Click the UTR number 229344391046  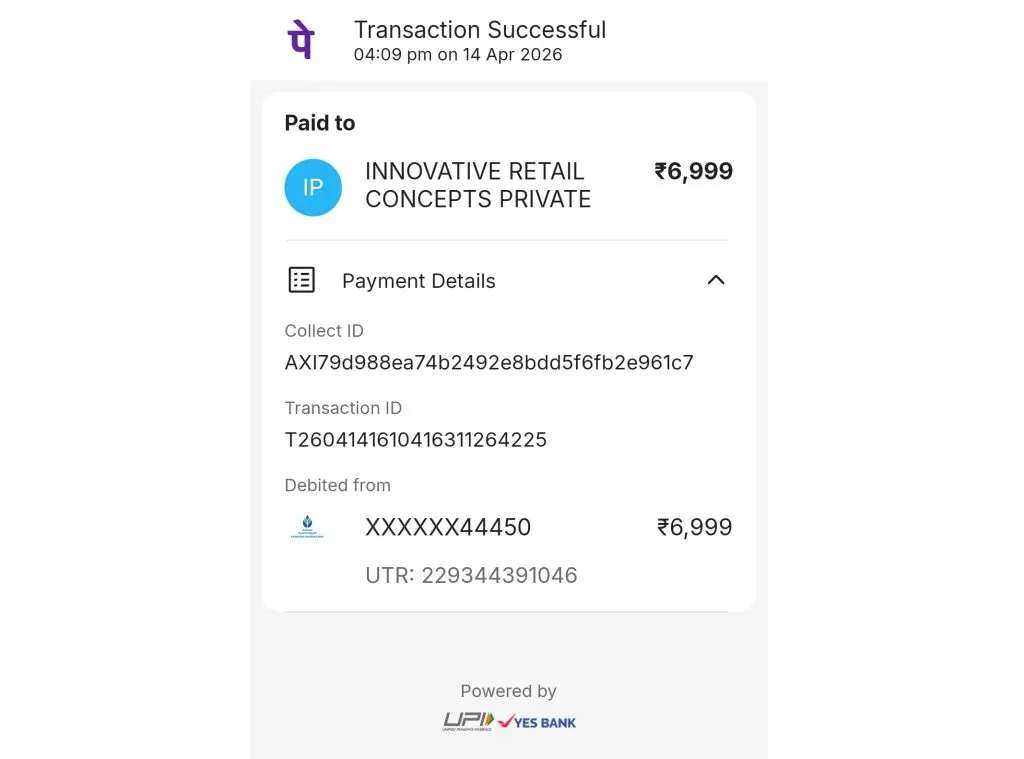click(x=471, y=575)
